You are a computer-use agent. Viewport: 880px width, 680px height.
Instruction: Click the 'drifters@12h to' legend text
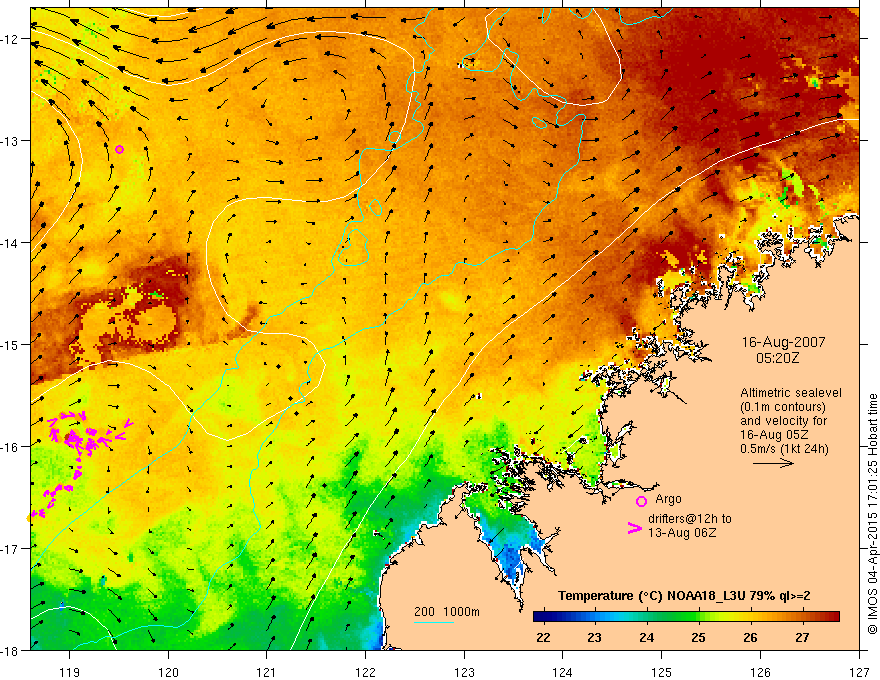pos(690,519)
